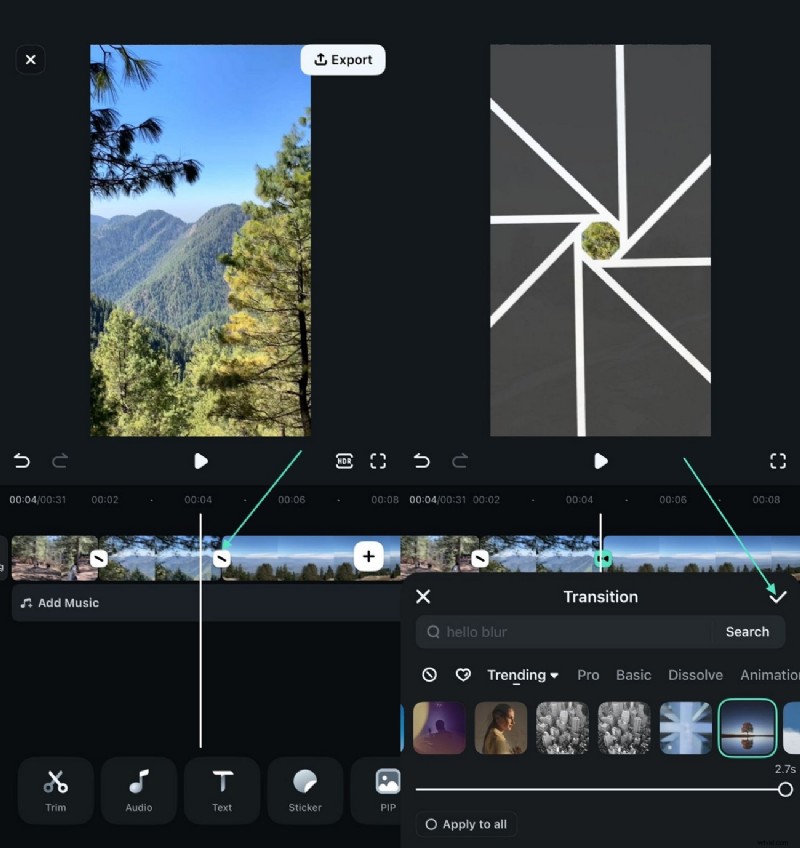Switch to the Dissolve transitions tab
The image size is (800, 848).
pyautogui.click(x=695, y=675)
